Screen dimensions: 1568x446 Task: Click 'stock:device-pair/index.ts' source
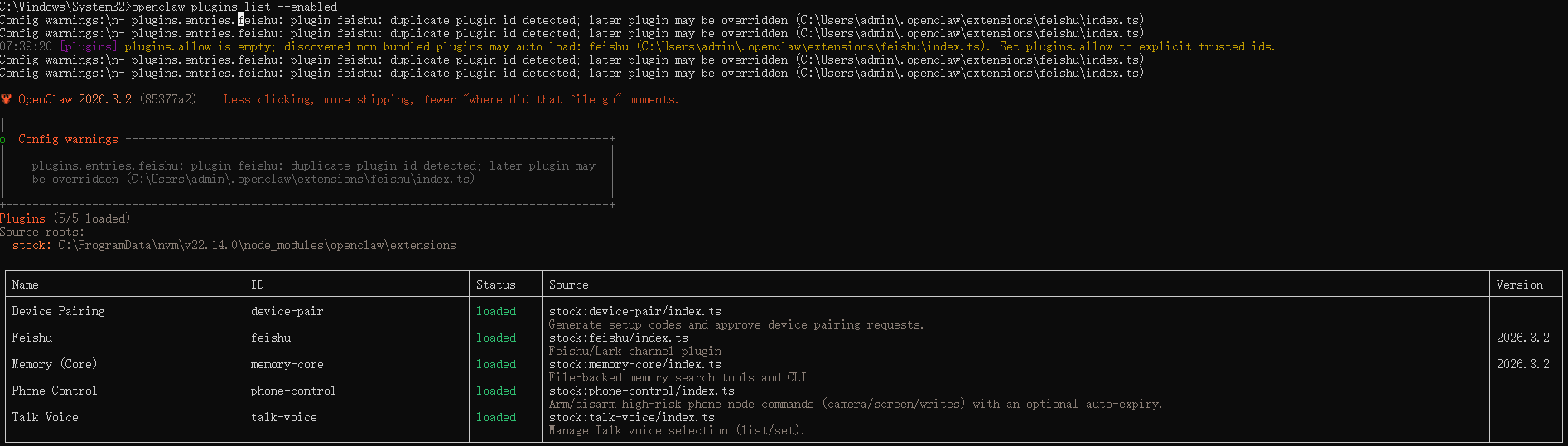click(635, 311)
